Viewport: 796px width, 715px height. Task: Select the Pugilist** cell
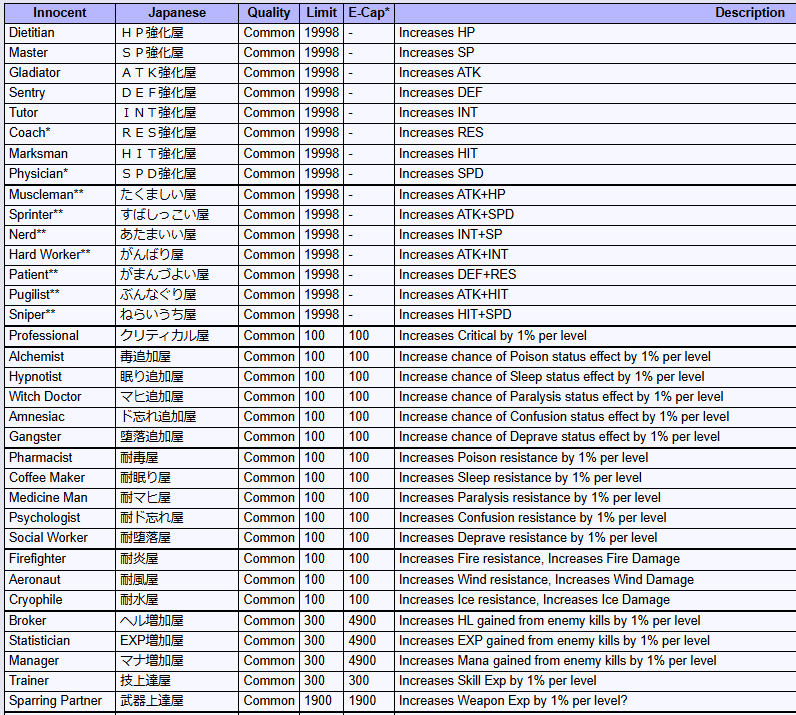[60, 295]
